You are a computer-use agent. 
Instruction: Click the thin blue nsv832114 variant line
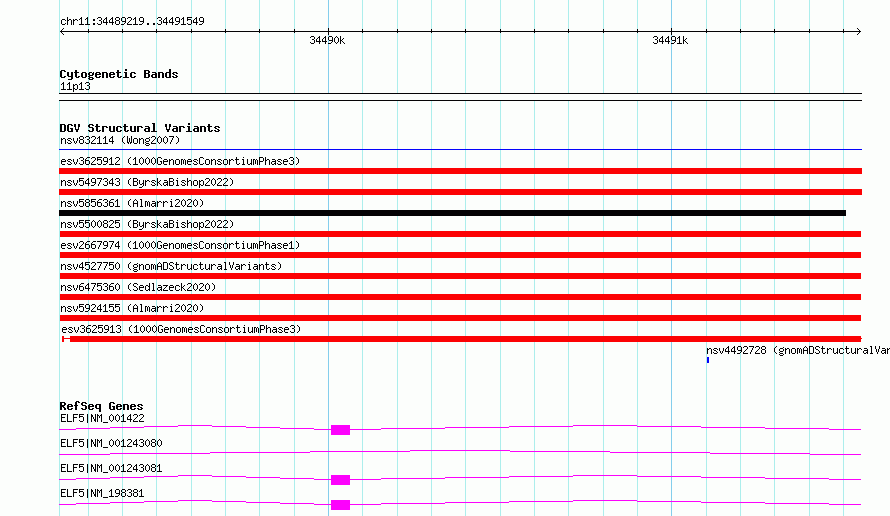pos(460,150)
